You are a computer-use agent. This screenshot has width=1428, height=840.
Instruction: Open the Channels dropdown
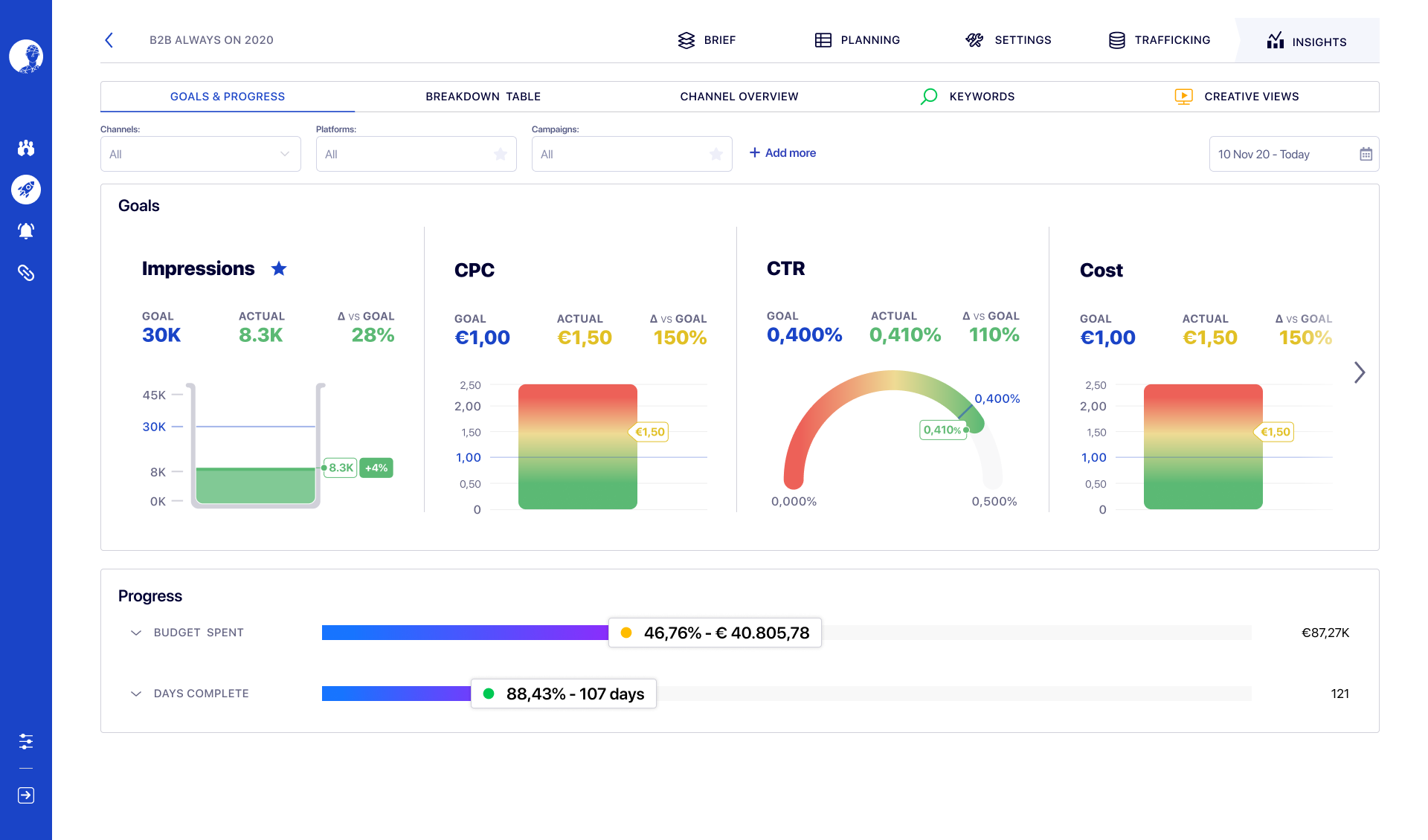coord(201,154)
